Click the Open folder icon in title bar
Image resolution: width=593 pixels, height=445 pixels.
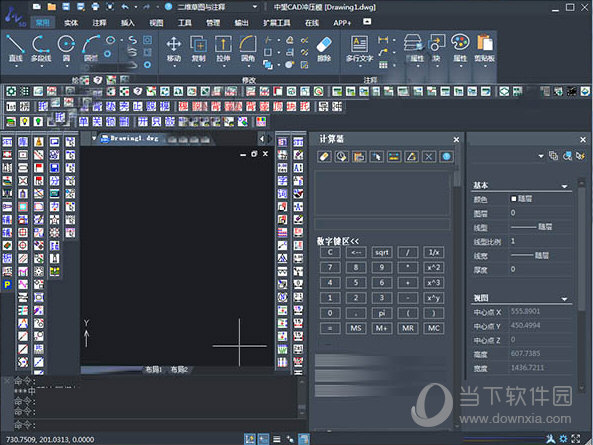click(52, 6)
